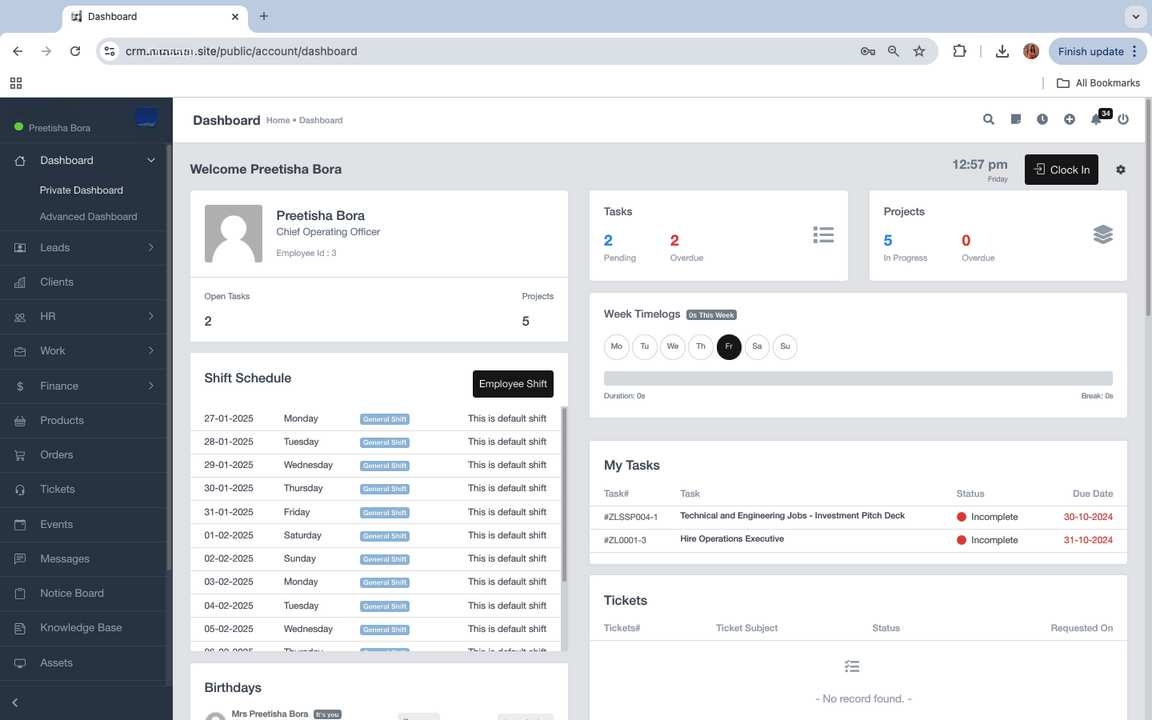
Task: Select Fr day in Week Timelogs
Action: (729, 347)
